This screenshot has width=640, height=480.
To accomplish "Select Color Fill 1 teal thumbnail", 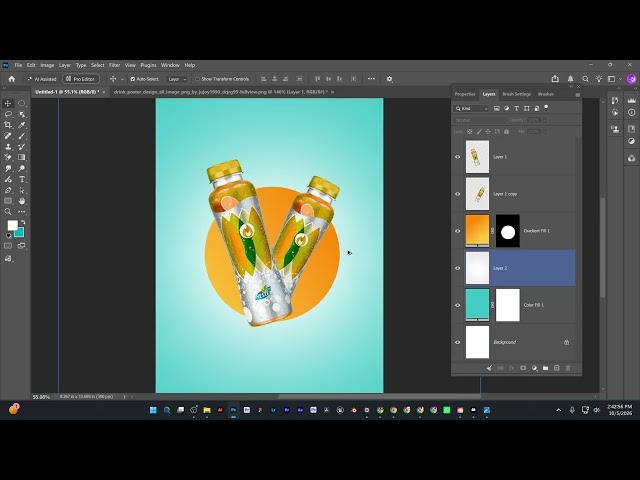I will coord(478,305).
